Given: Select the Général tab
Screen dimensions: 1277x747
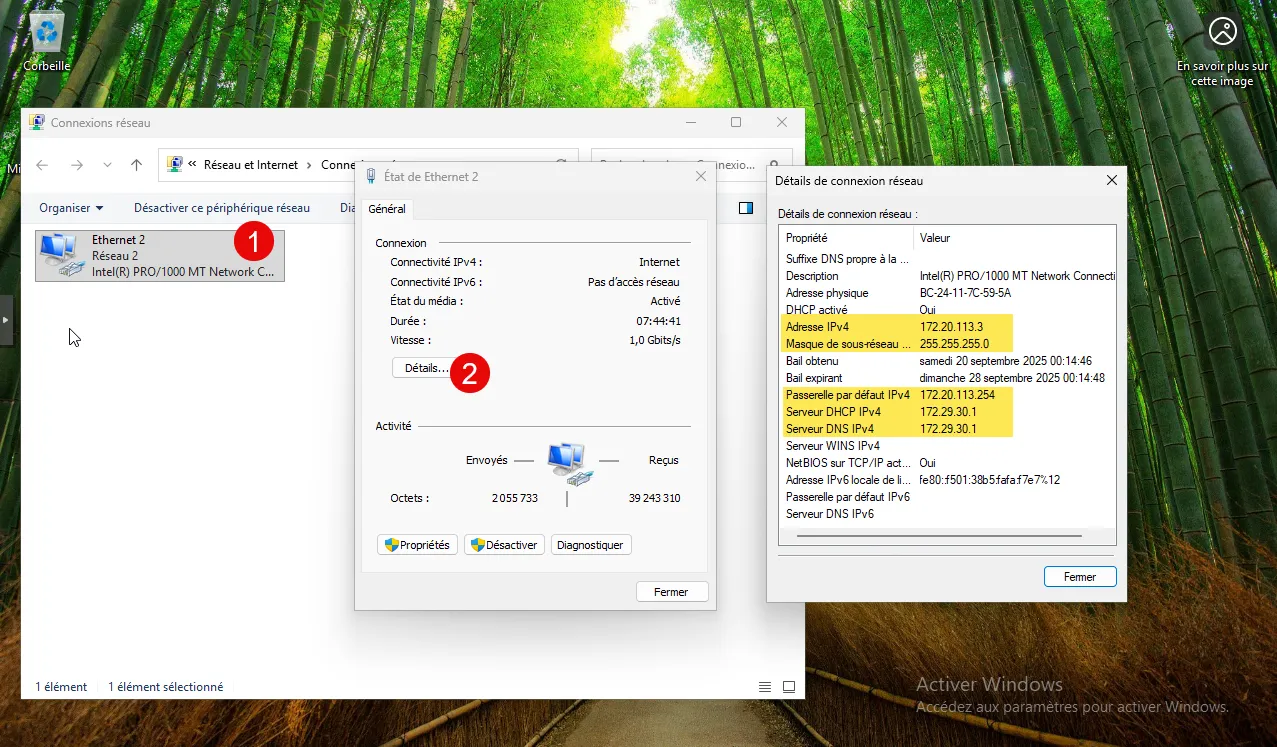Looking at the screenshot, I should (x=387, y=209).
